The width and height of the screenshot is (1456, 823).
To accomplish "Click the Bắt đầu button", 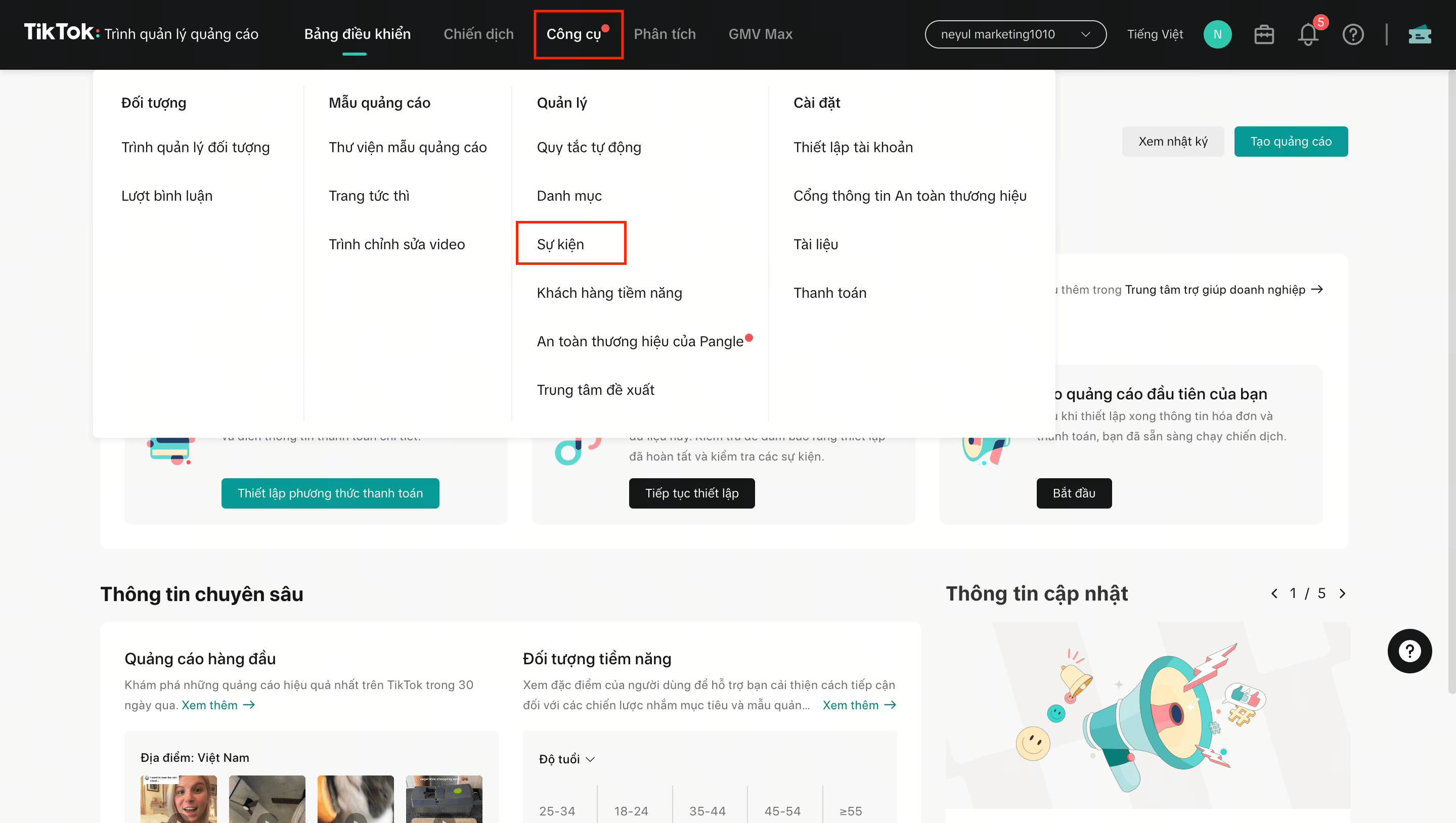I will coord(1073,493).
